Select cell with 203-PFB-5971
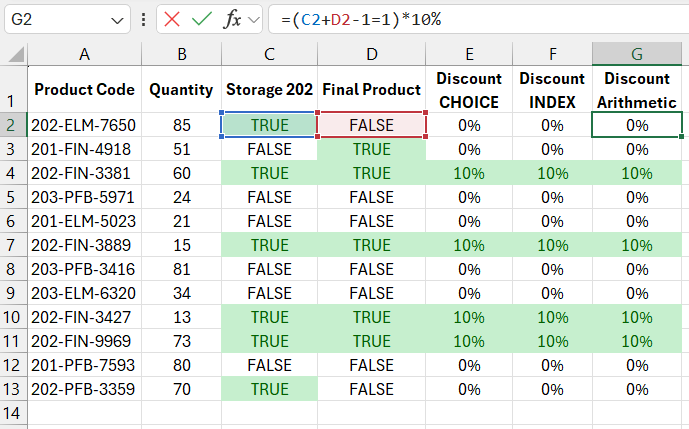689x429 pixels. click(84, 197)
